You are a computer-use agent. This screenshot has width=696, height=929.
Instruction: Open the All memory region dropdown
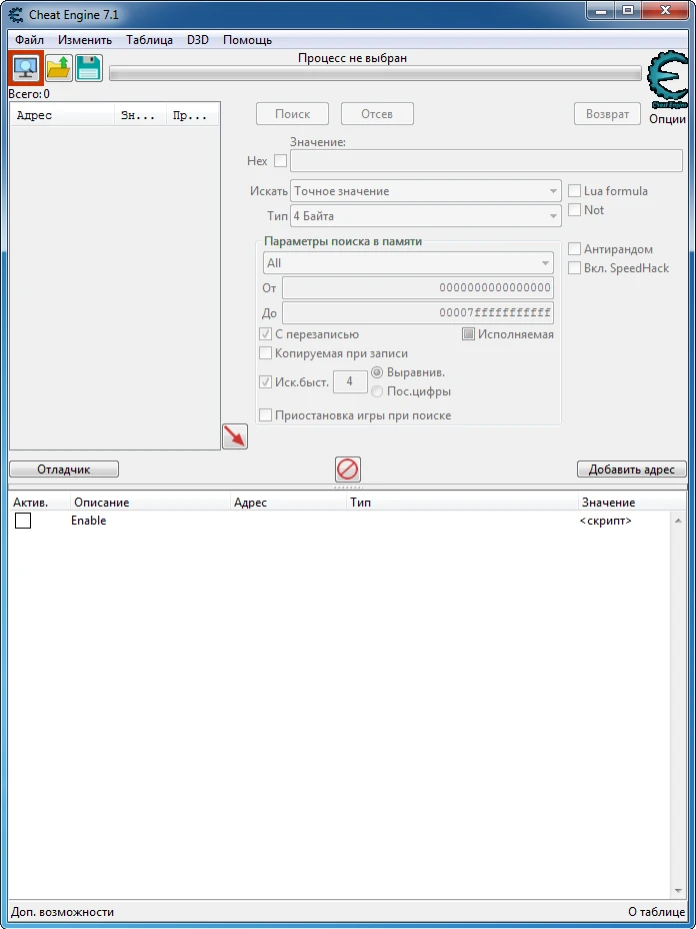[x=408, y=263]
